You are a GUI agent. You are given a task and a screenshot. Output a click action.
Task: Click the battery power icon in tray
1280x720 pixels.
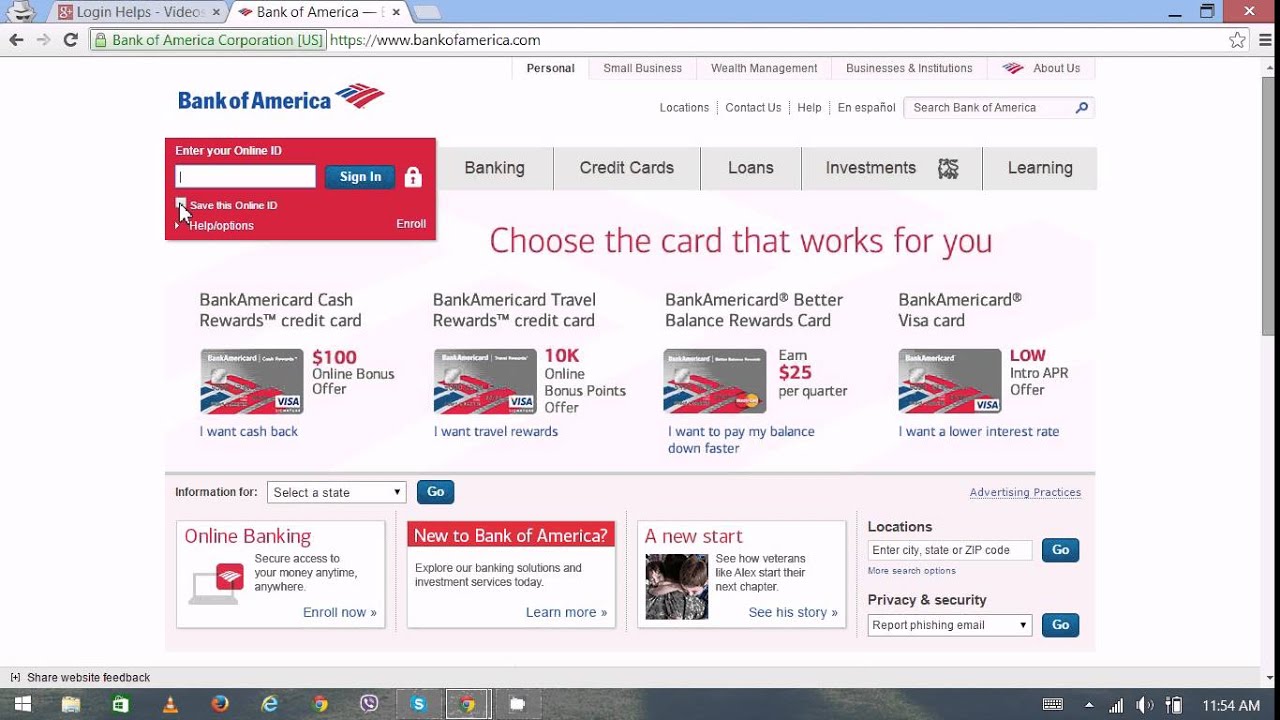tap(1175, 705)
